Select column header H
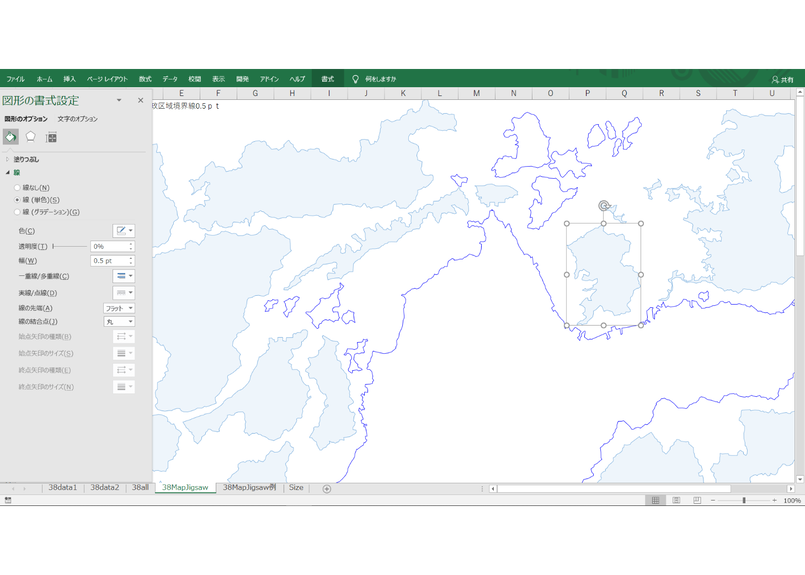 click(292, 93)
